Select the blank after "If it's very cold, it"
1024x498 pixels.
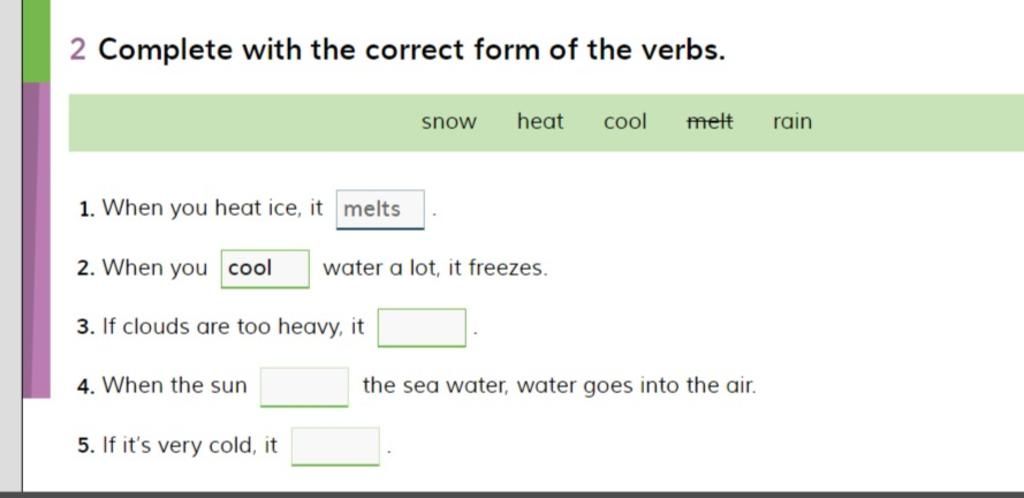[x=335, y=446]
